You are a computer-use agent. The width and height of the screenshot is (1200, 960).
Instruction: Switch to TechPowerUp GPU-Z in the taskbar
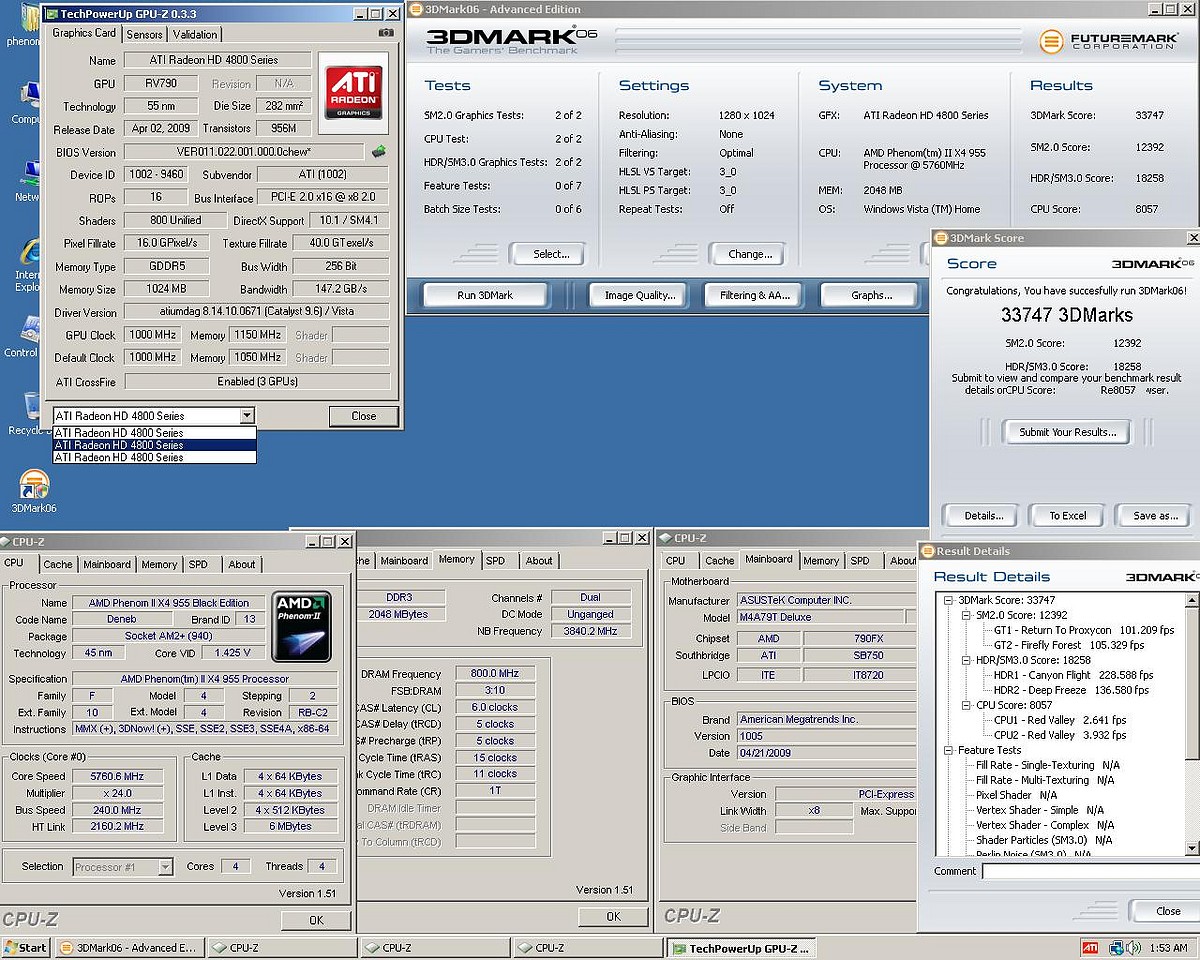(743, 948)
